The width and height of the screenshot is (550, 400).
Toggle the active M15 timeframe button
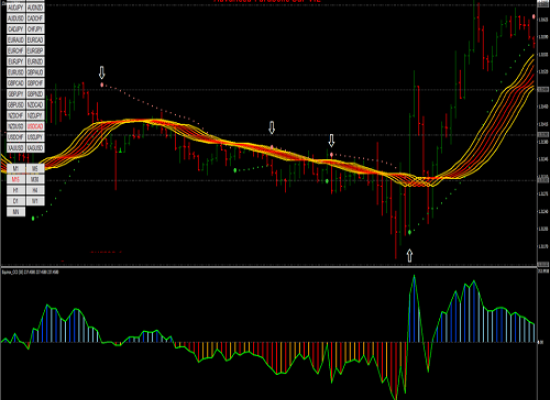pos(16,180)
